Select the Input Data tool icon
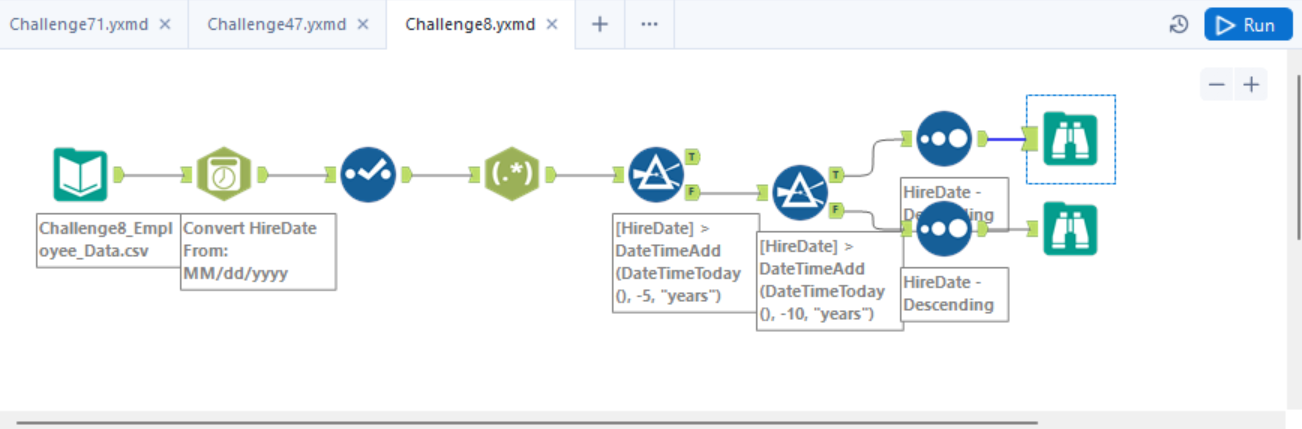The height and width of the screenshot is (429, 1302). point(79,174)
